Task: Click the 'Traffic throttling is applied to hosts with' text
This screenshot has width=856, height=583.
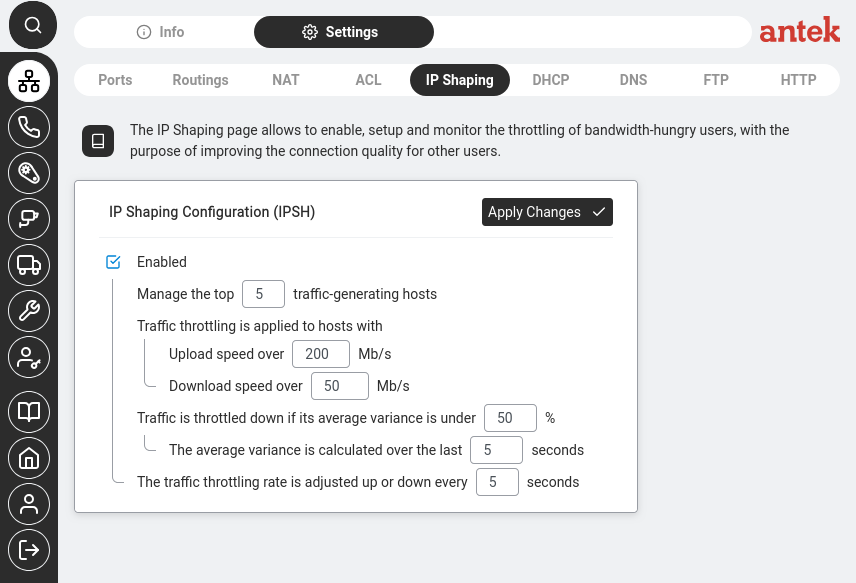Action: pyautogui.click(x=259, y=326)
